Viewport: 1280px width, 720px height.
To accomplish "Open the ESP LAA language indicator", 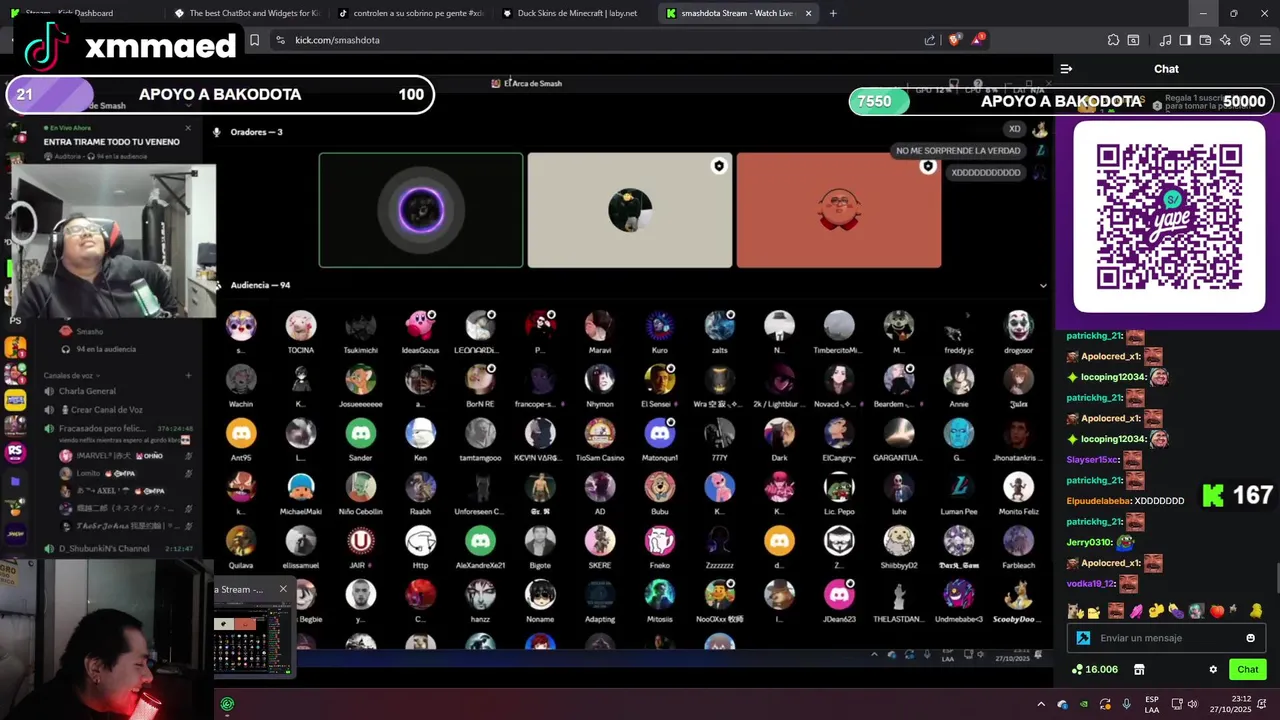I will click(1152, 704).
